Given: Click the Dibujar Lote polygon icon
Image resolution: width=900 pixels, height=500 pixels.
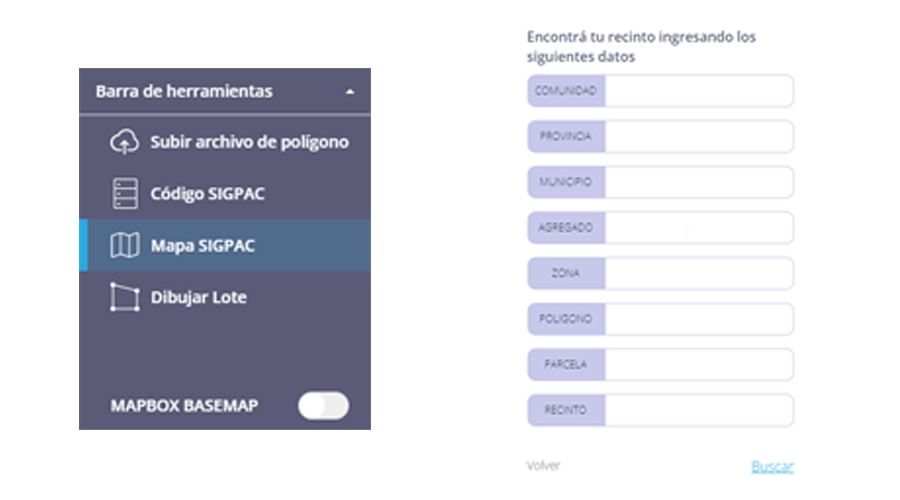Looking at the screenshot, I should tap(125, 297).
